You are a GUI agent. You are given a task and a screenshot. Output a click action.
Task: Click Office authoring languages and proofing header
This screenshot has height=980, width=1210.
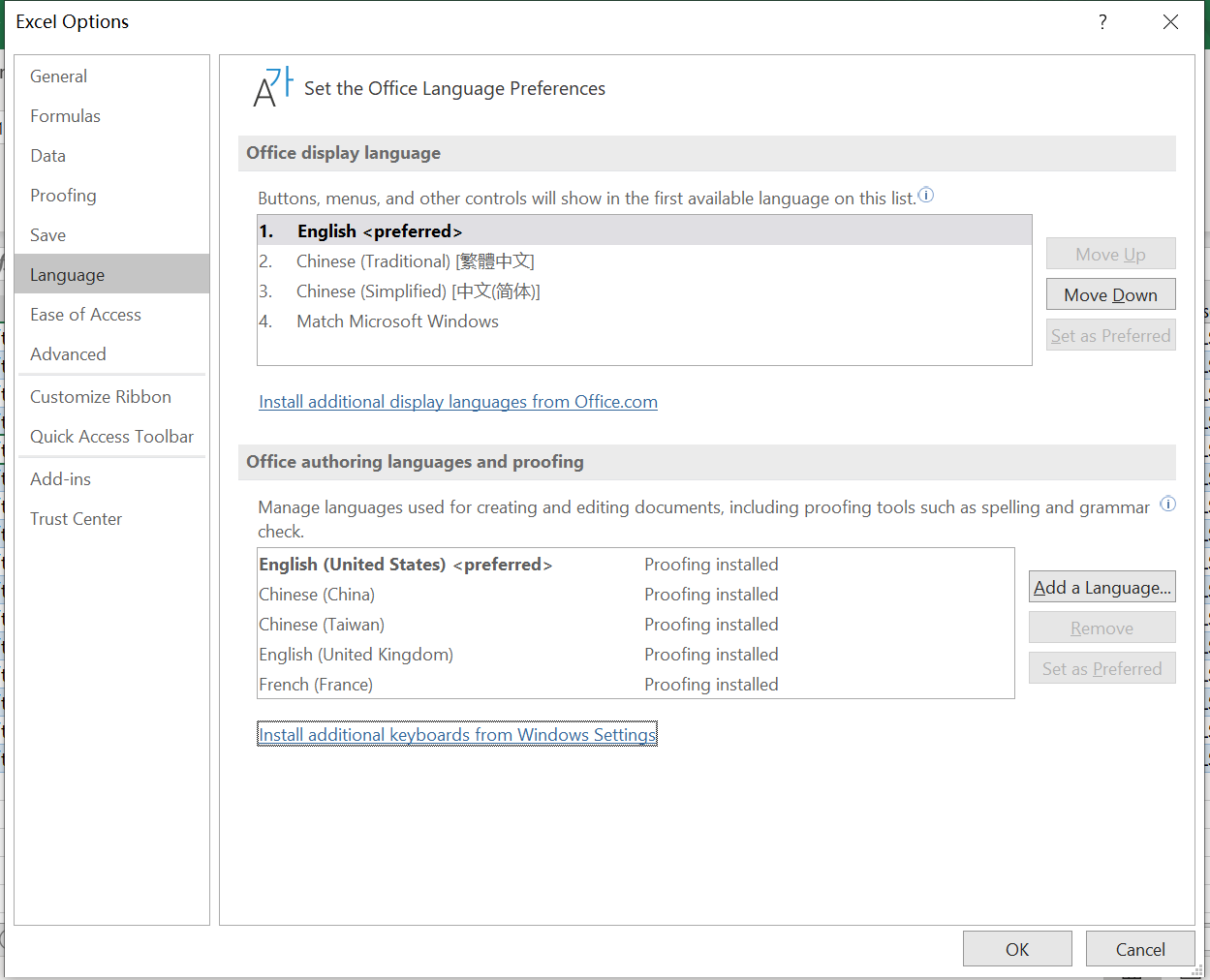point(706,462)
